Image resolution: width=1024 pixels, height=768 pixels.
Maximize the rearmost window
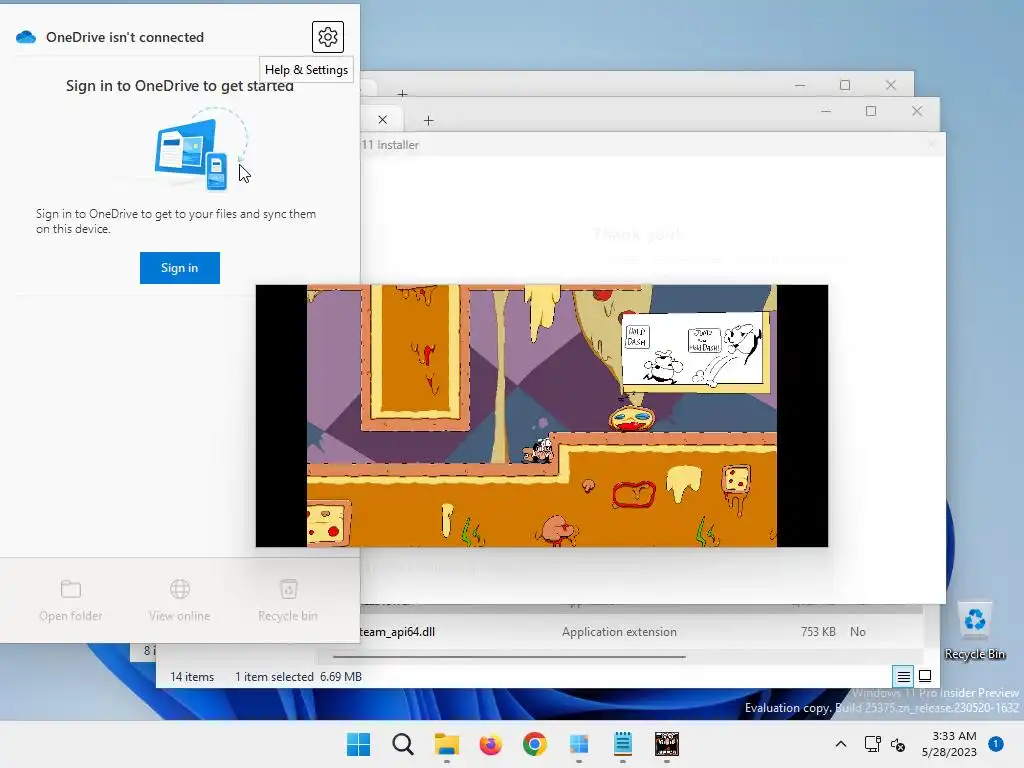click(845, 85)
